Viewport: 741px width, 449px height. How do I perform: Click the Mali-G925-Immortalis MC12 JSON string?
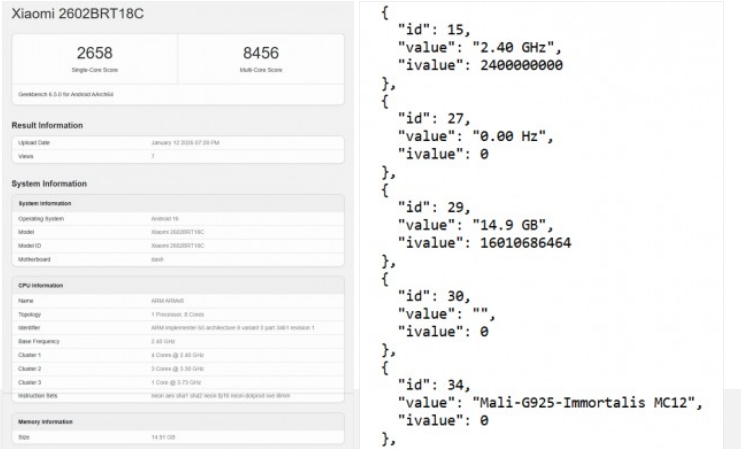582,403
